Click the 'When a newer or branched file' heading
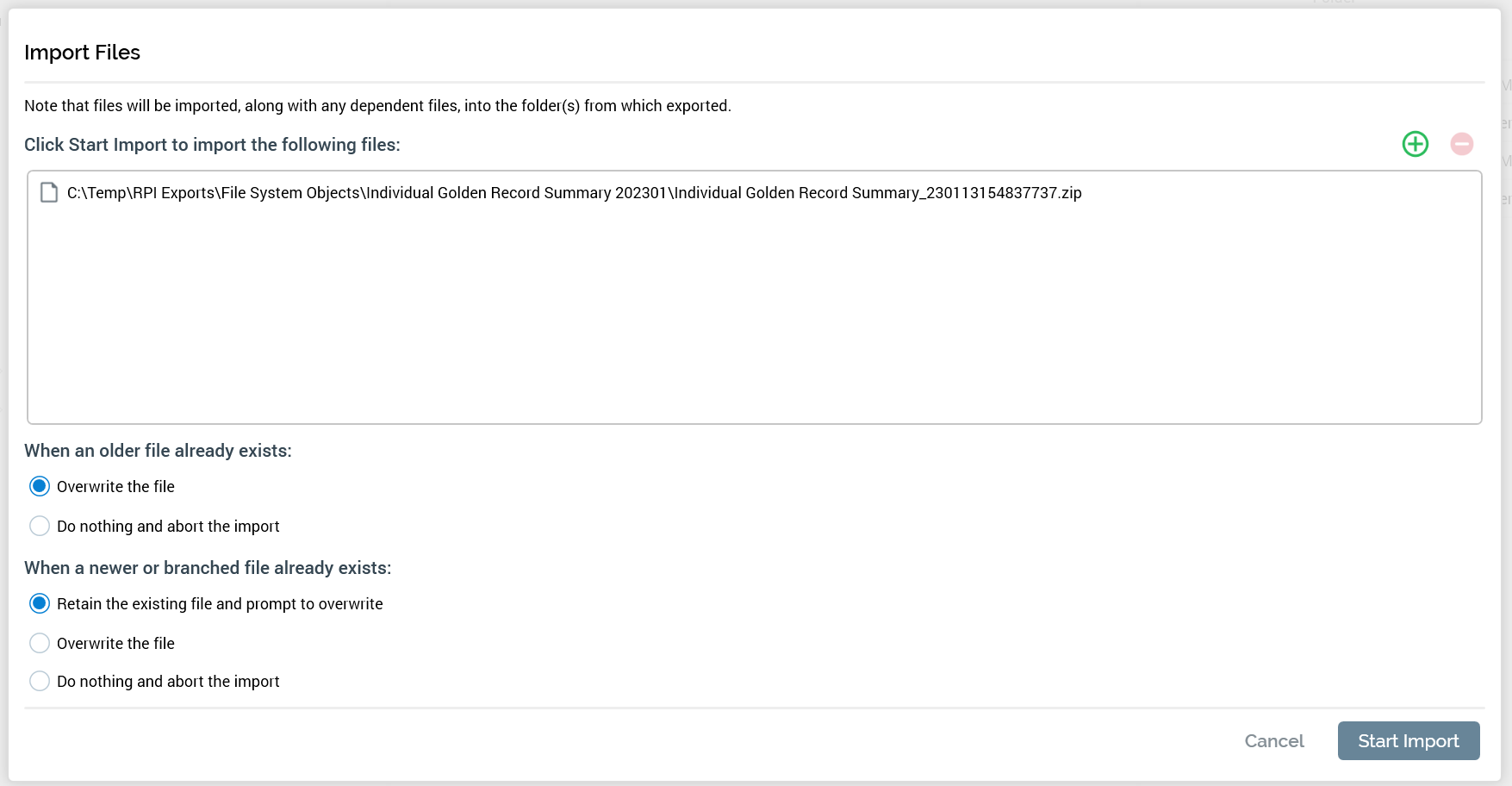This screenshot has width=1512, height=786. [208, 568]
